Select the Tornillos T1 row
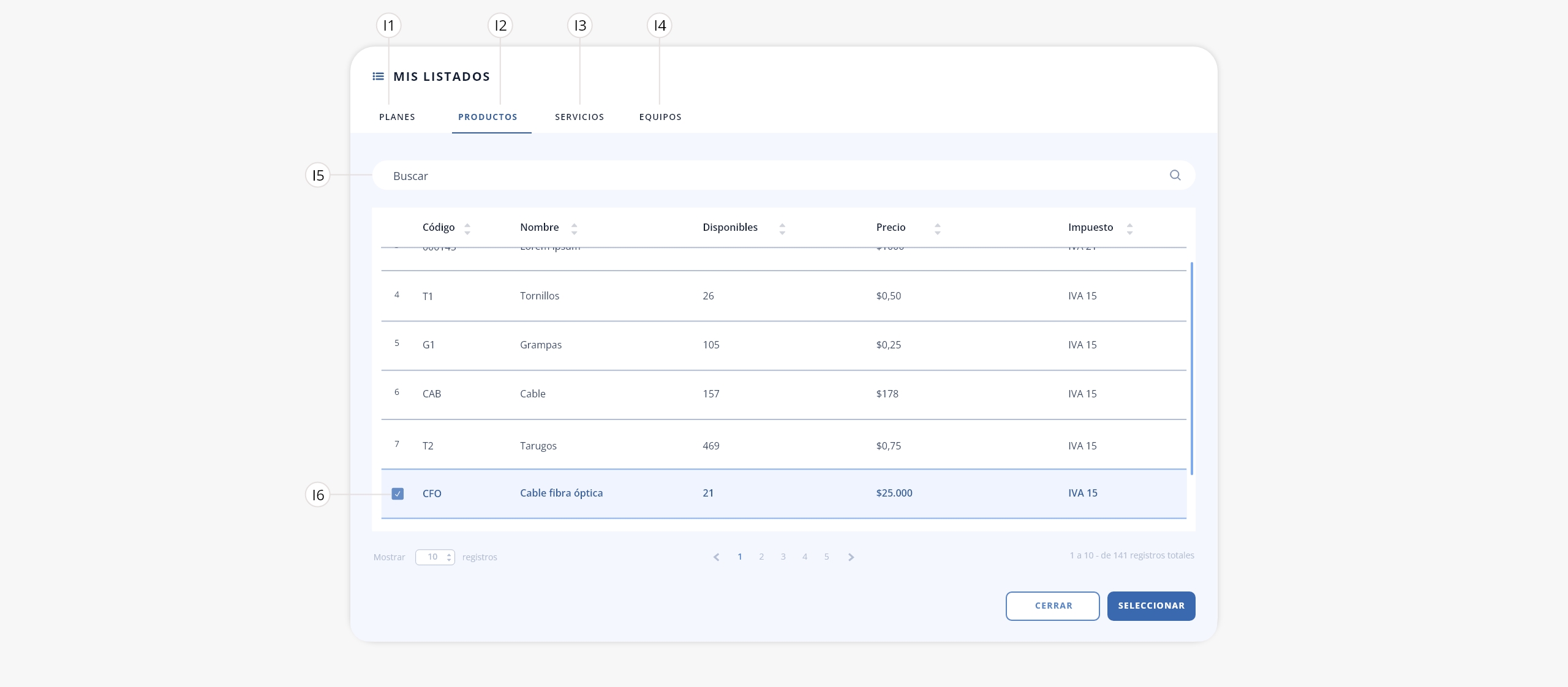Image resolution: width=1568 pixels, height=687 pixels. 783,296
